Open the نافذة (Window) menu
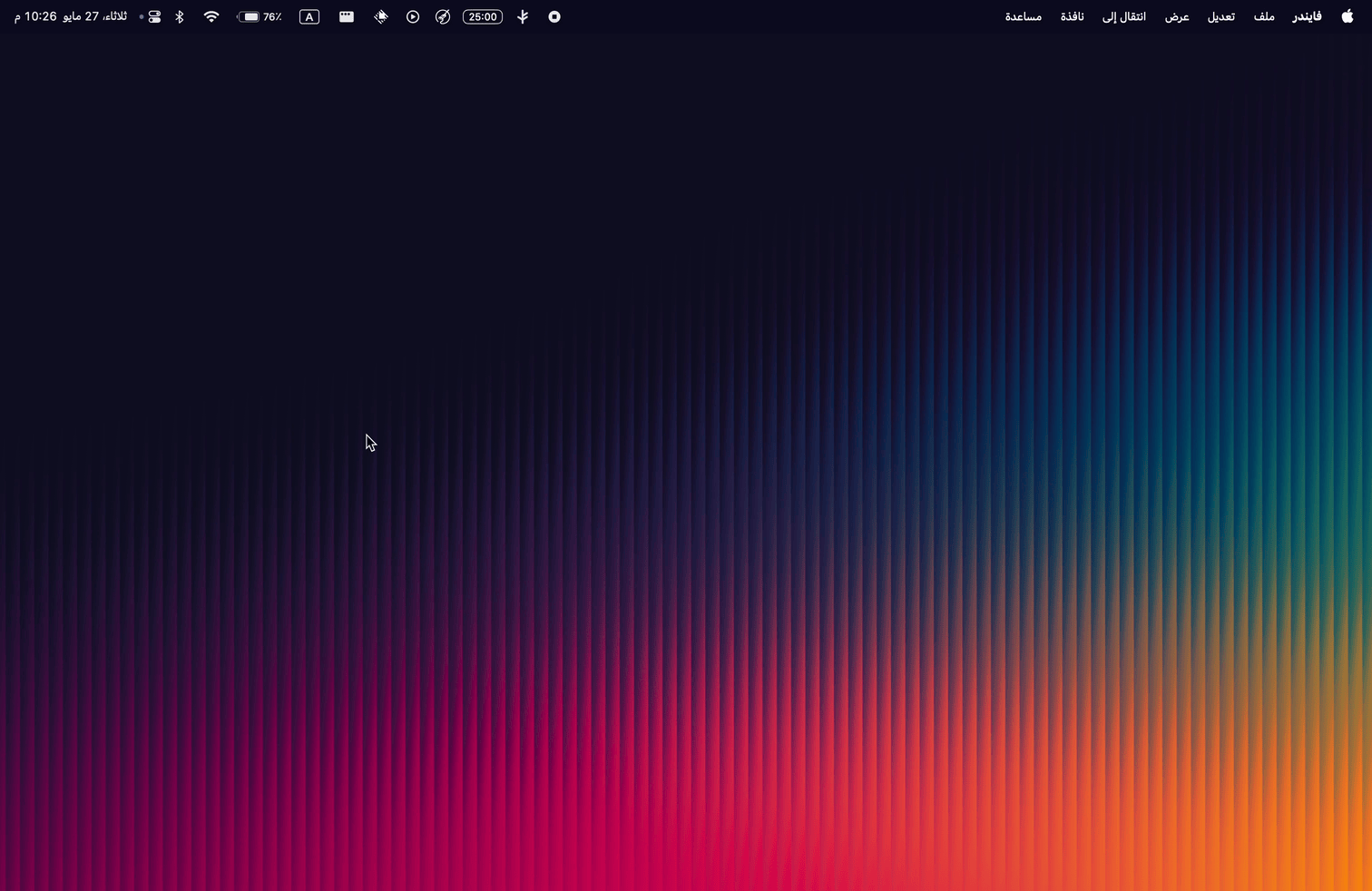Screen dimensions: 1372x891 pos(1072,16)
